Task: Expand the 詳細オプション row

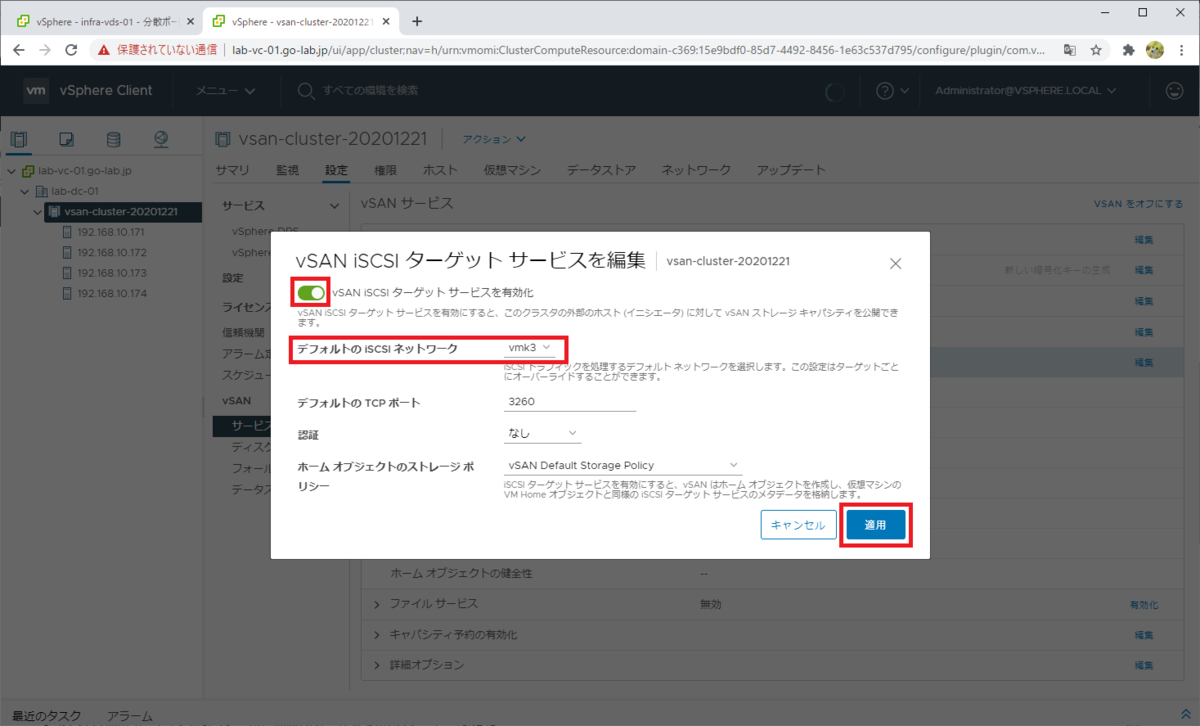Action: [x=377, y=665]
